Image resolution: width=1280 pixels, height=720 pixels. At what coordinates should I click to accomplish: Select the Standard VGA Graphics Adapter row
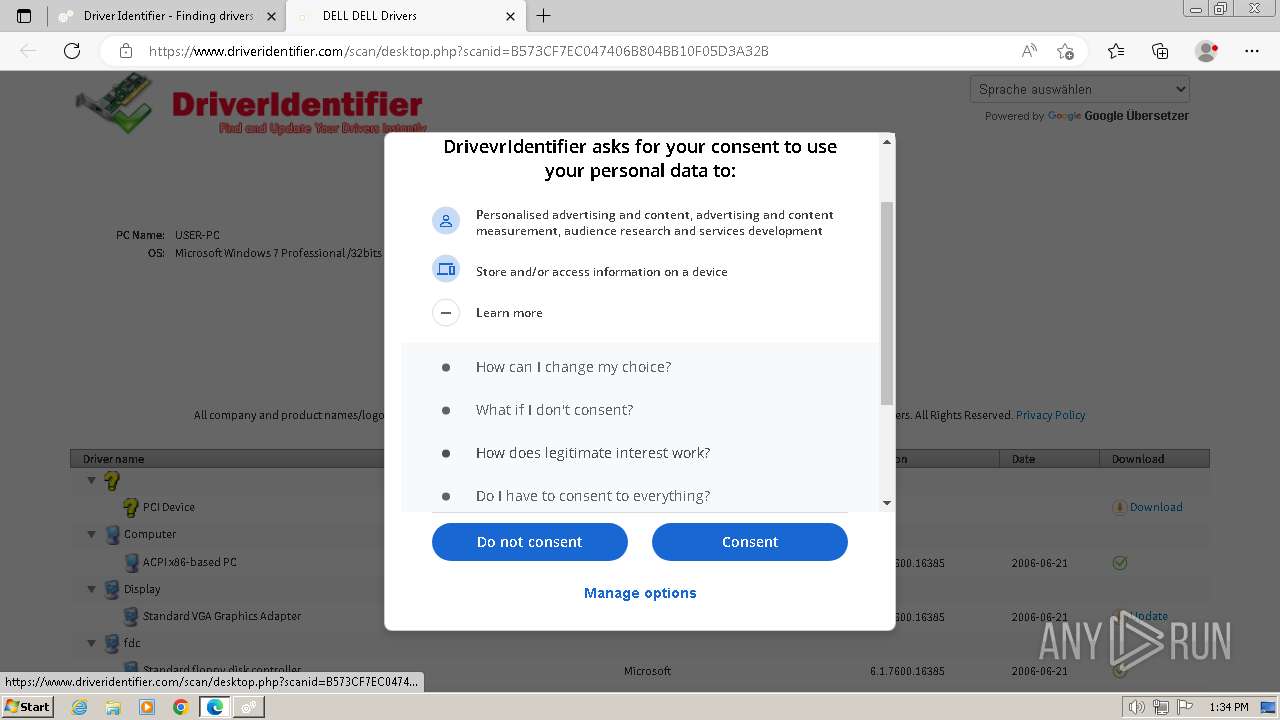pyautogui.click(x=640, y=616)
